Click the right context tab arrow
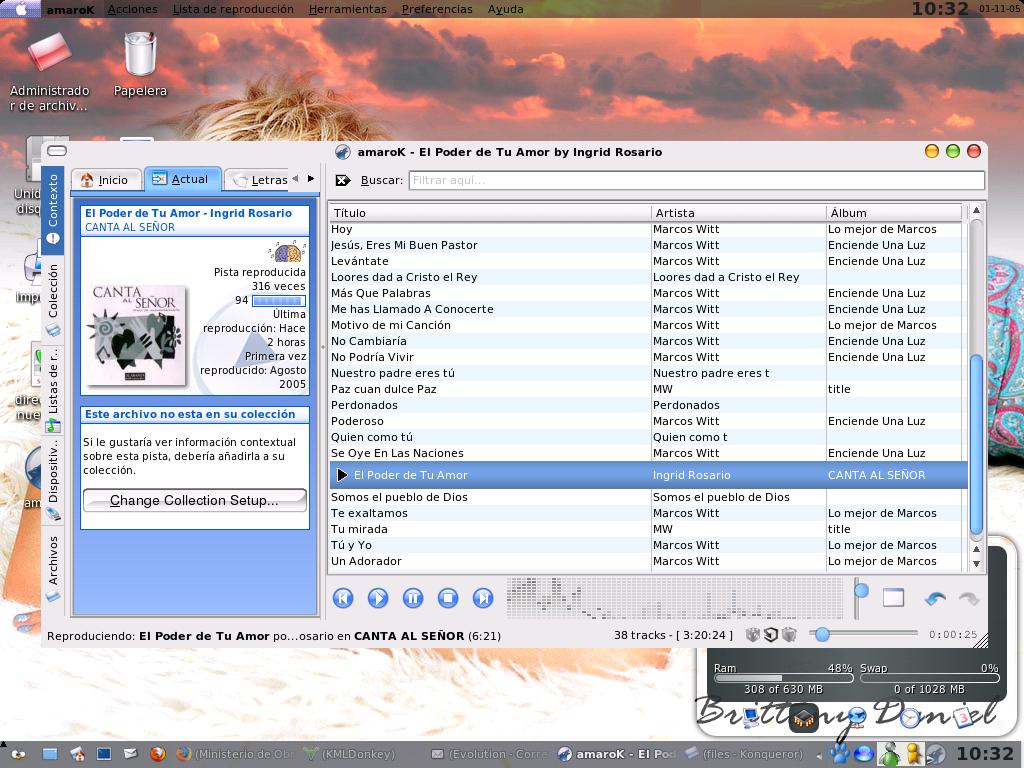Image resolution: width=1024 pixels, height=768 pixels. pos(311,178)
